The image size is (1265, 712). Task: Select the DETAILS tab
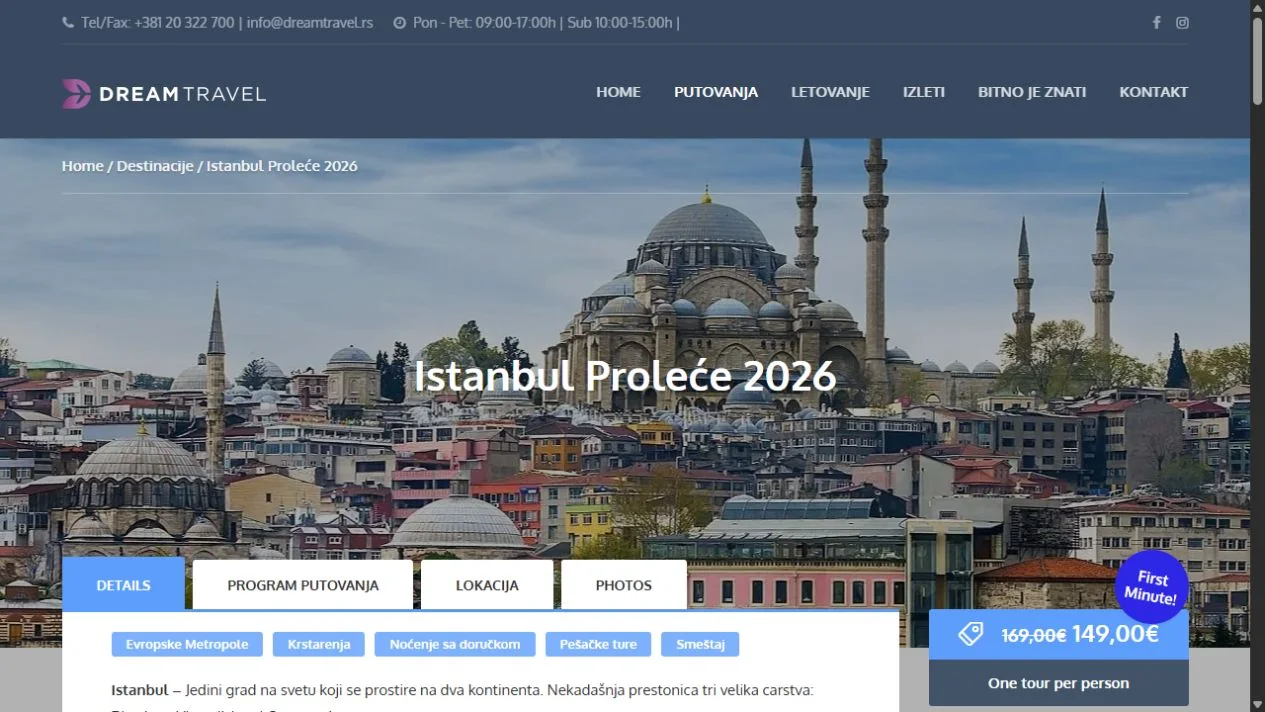pos(124,585)
